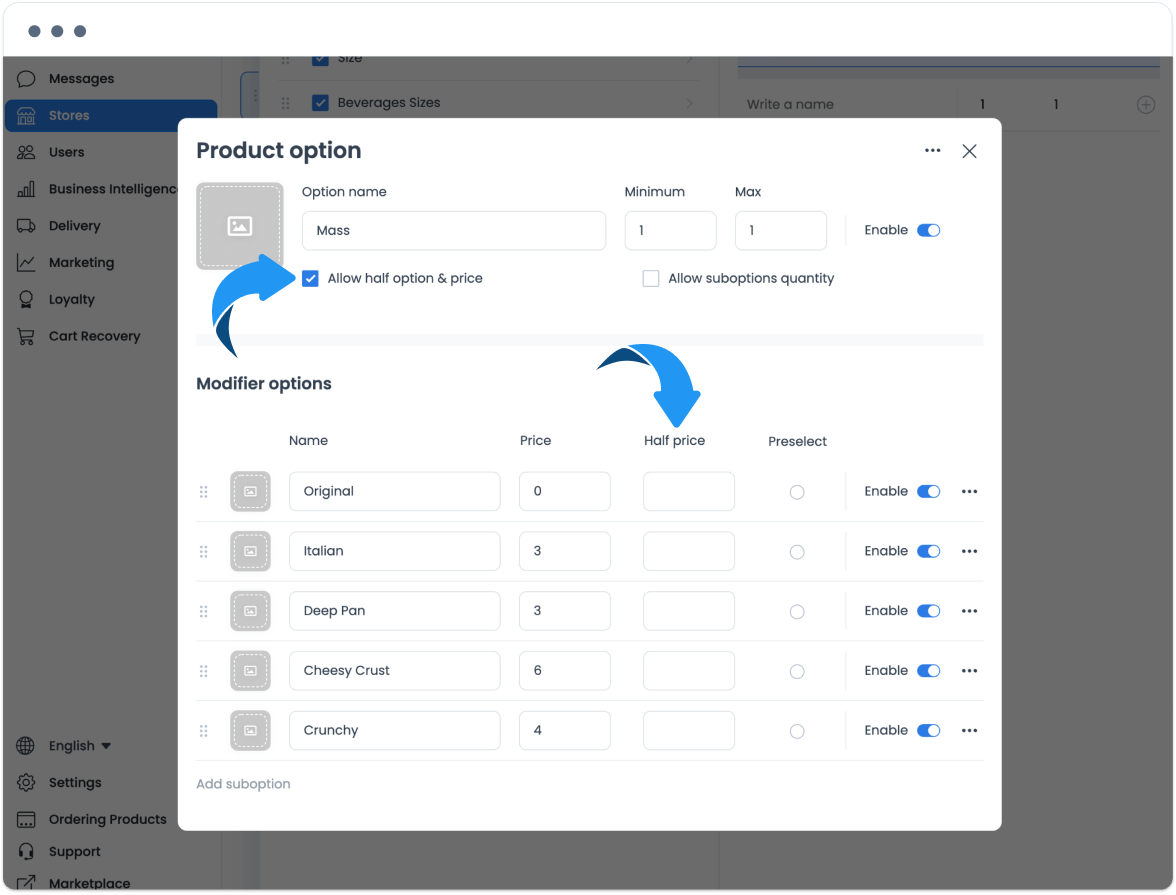Click the Cart Recovery cart icon

point(26,336)
